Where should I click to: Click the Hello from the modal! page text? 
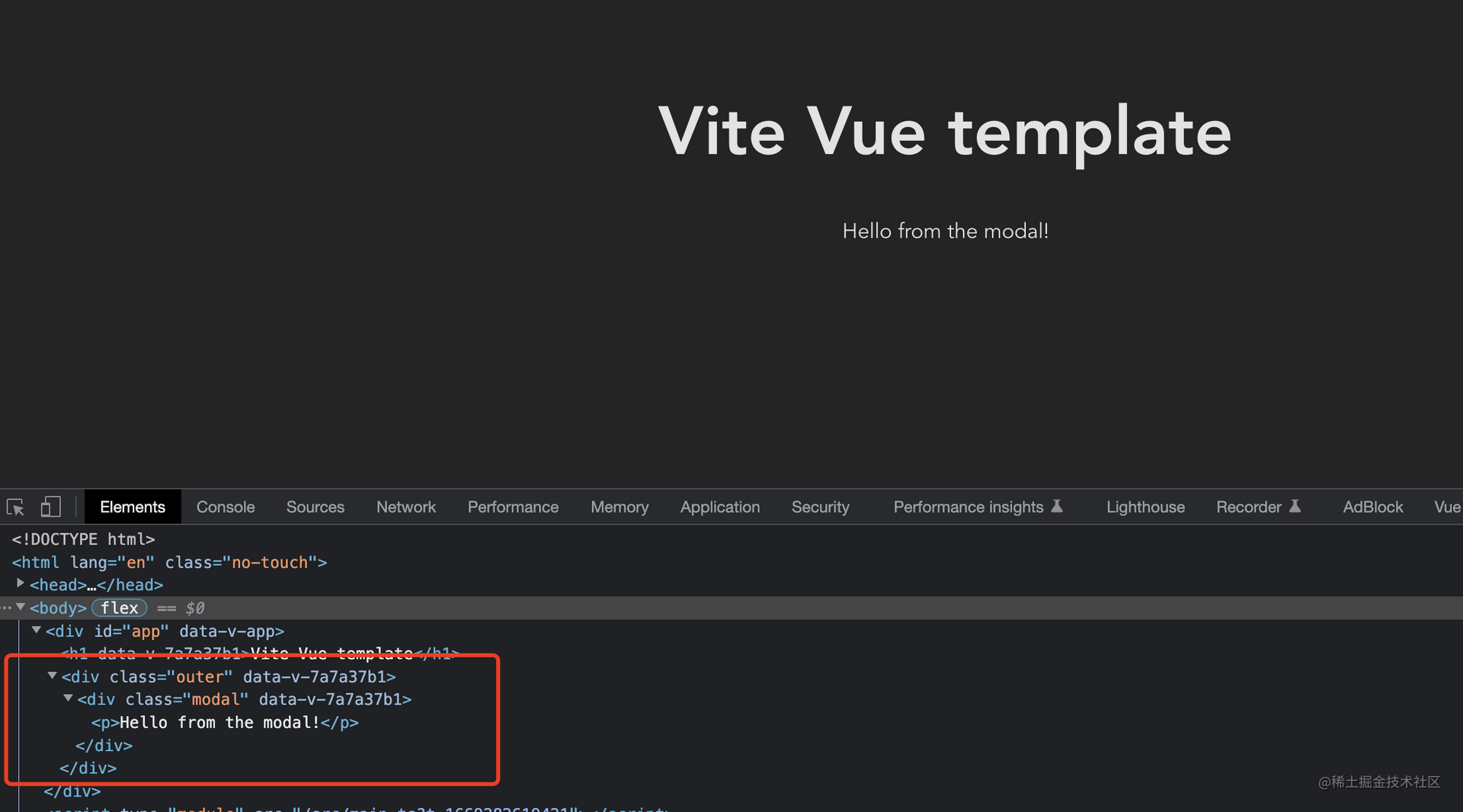tap(946, 231)
